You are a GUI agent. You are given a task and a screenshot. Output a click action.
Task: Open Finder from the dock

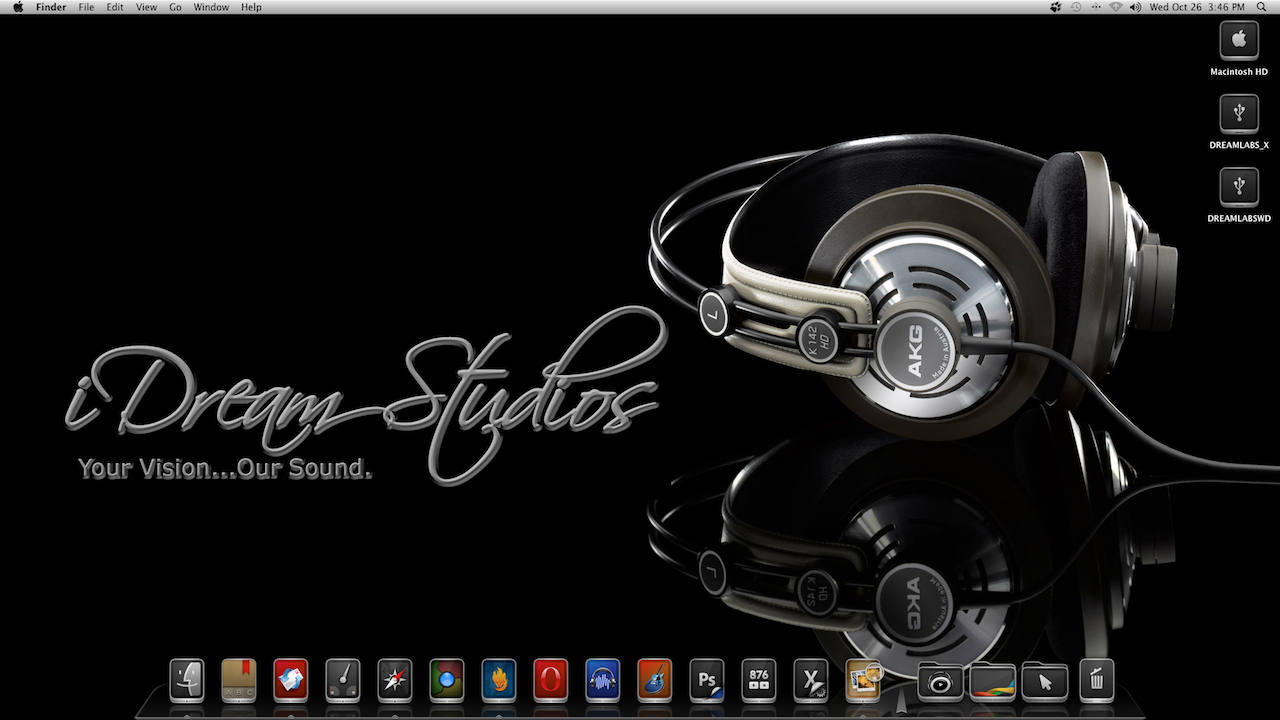[187, 680]
